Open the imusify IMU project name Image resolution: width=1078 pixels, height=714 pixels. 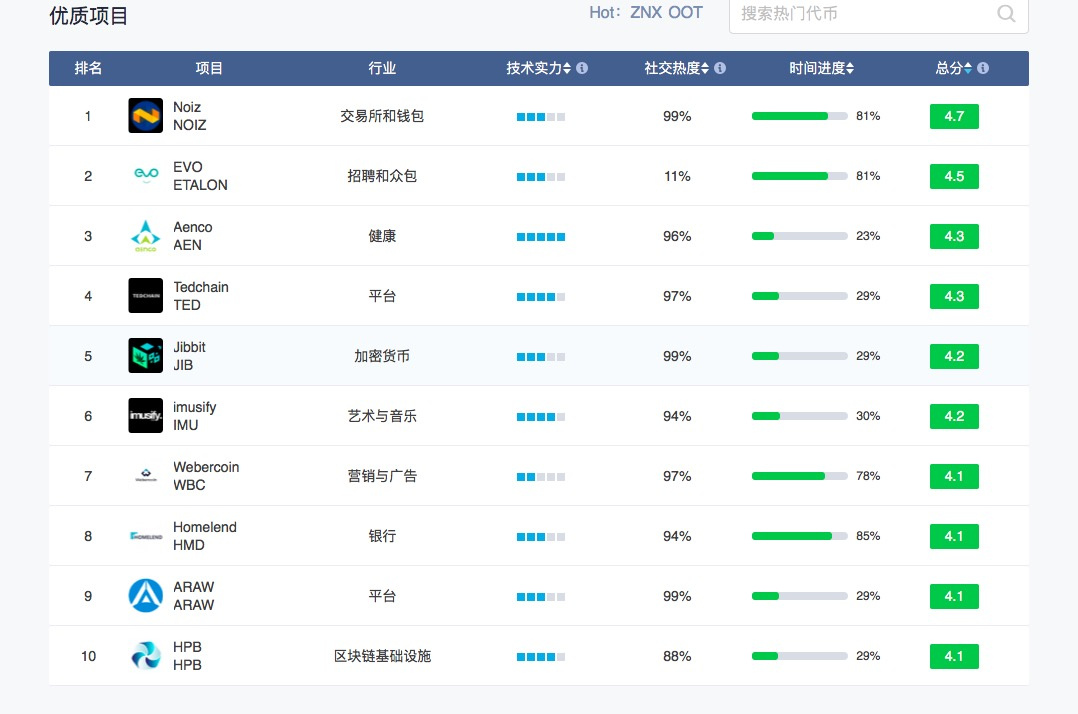coord(195,416)
